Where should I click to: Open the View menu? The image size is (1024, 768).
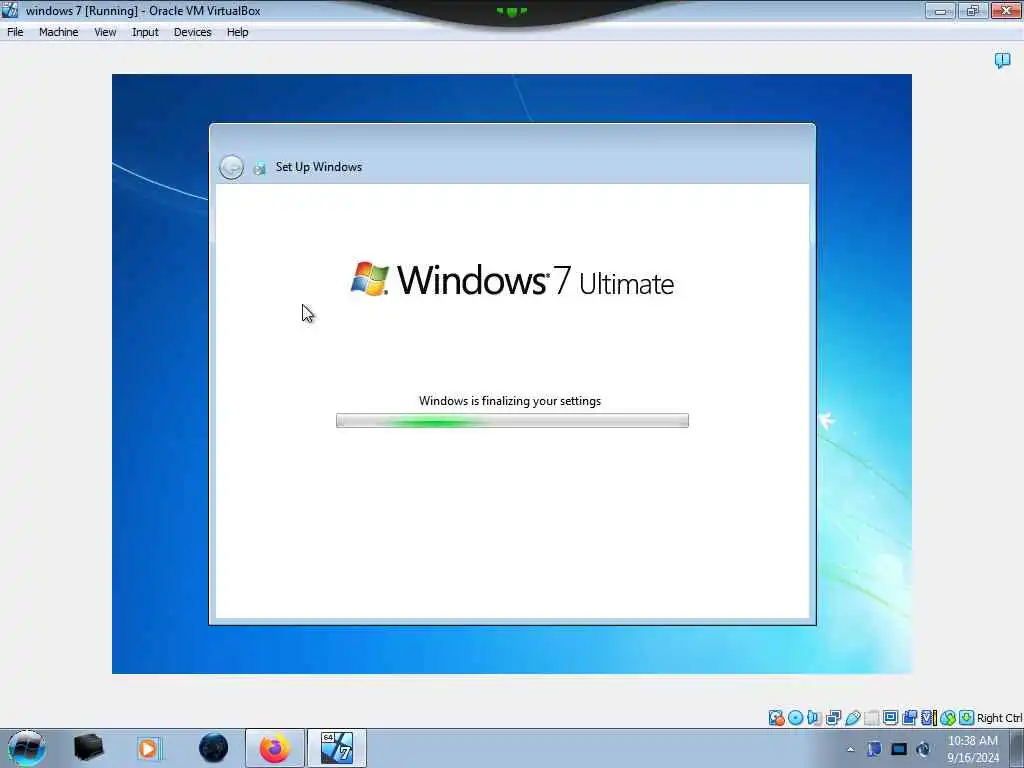click(x=104, y=32)
